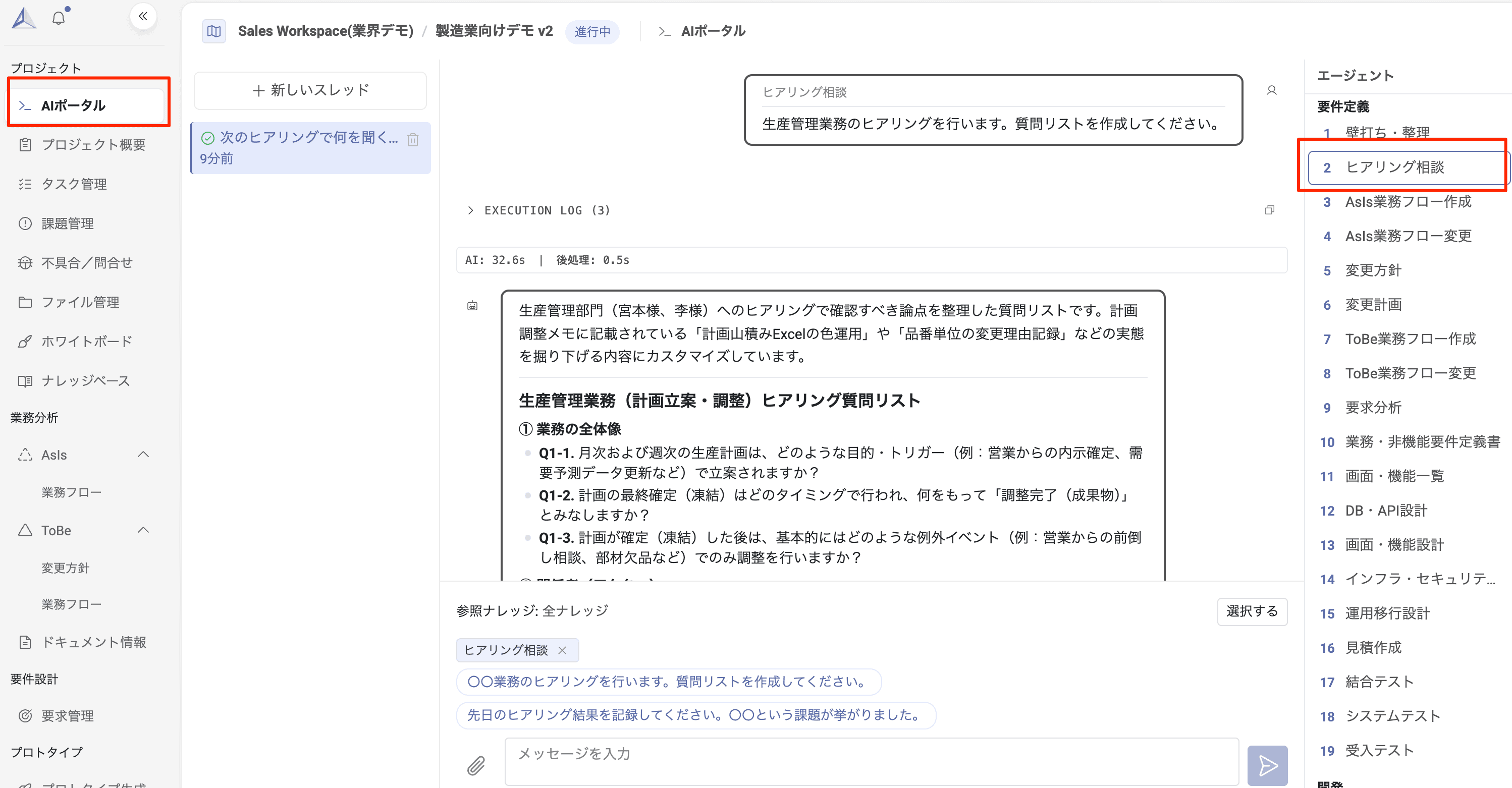This screenshot has width=1512, height=788.
Task: Click the AIポータル header breadcrumb
Action: click(x=702, y=31)
